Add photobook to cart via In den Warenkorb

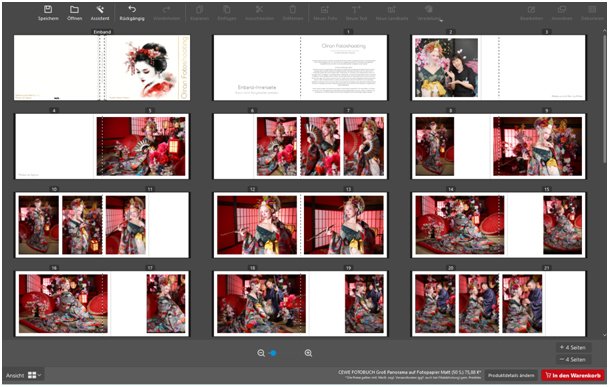coord(573,375)
